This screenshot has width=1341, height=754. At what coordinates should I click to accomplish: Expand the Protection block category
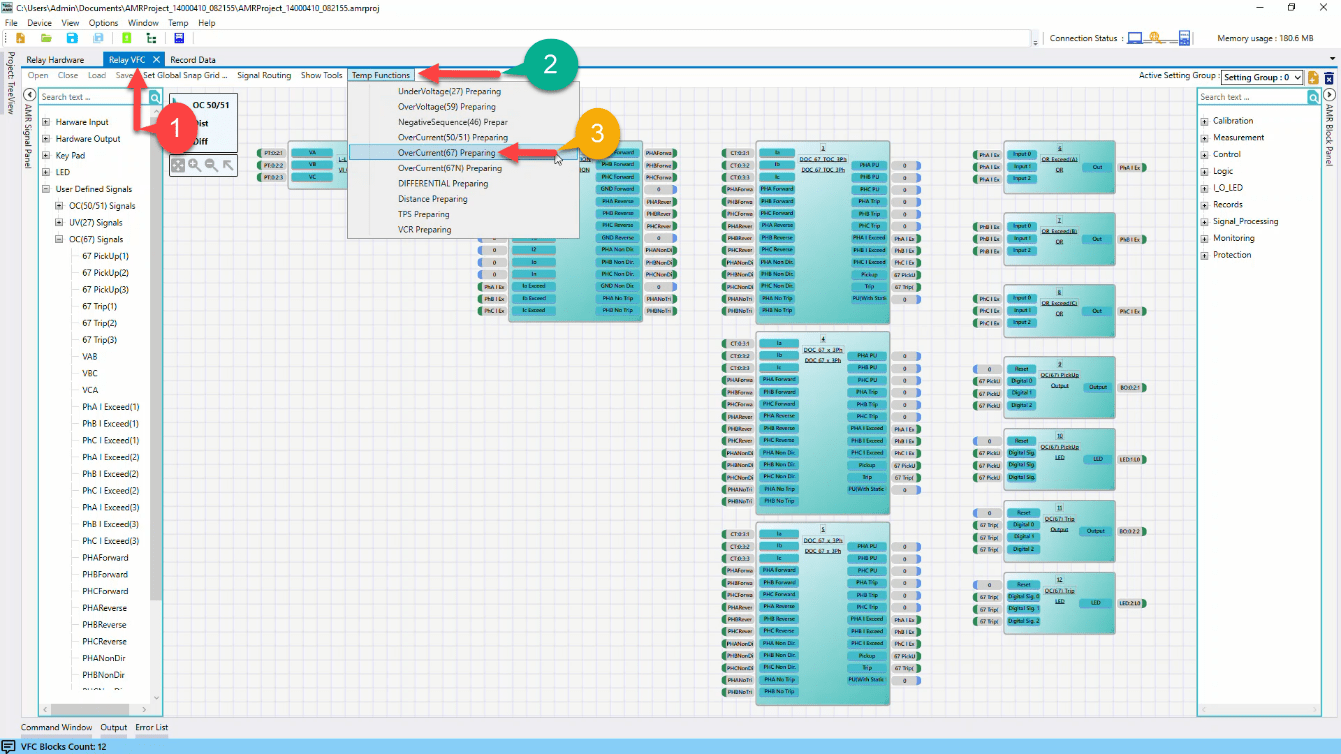point(1205,255)
